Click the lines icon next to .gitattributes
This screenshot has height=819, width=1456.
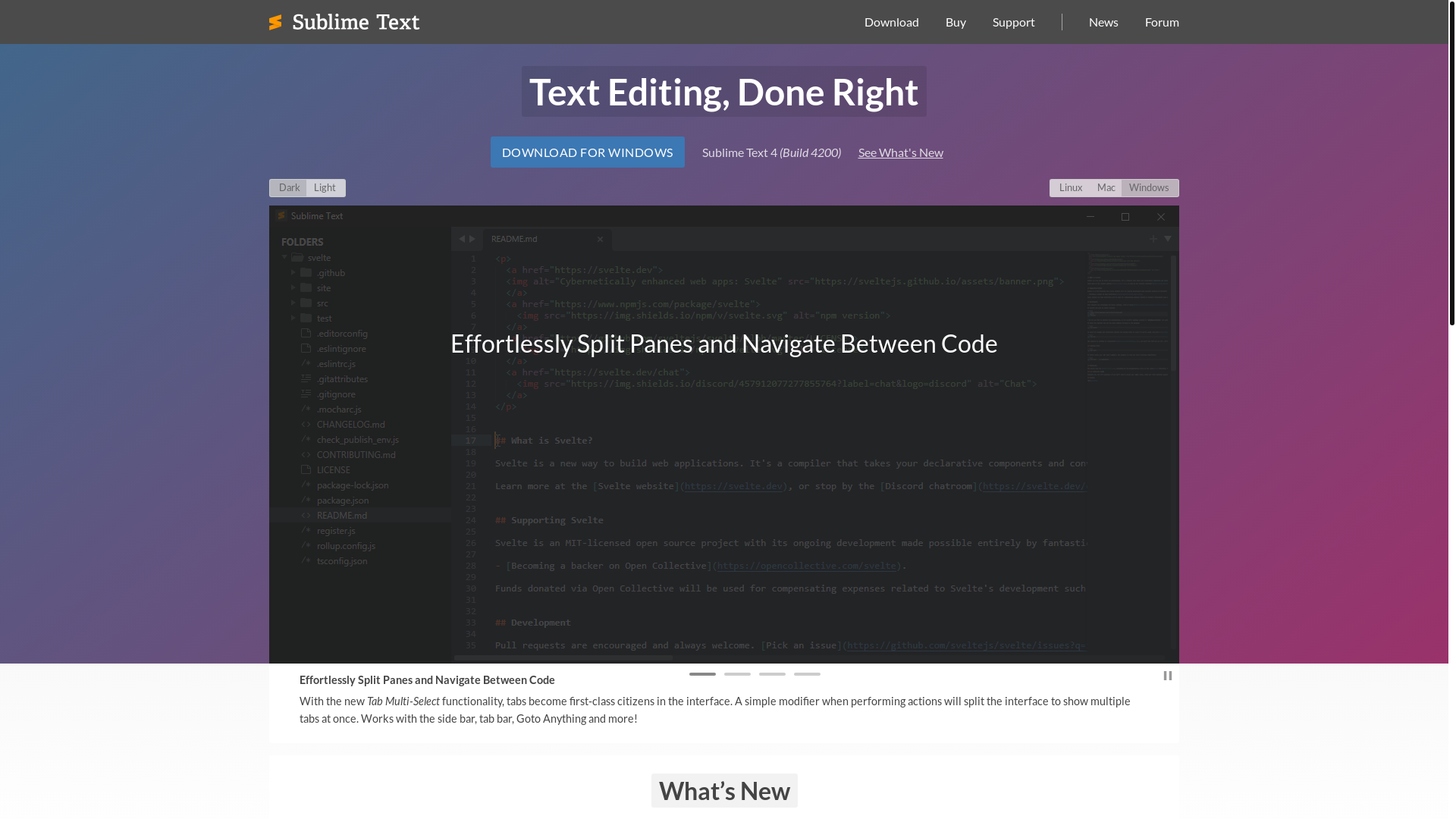306,379
